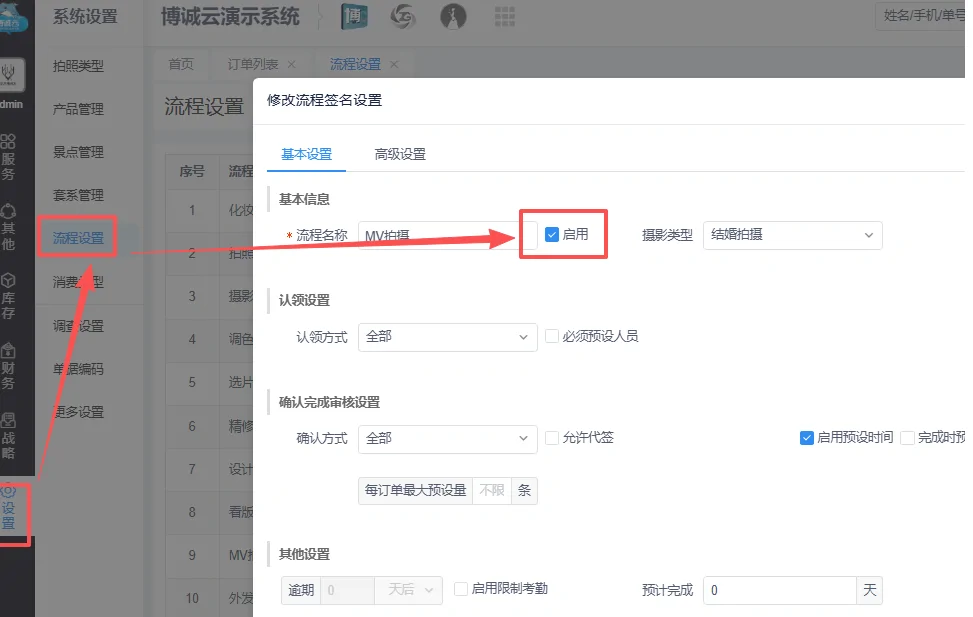Open the 认领方式 dropdown
This screenshot has width=973, height=617.
point(448,337)
